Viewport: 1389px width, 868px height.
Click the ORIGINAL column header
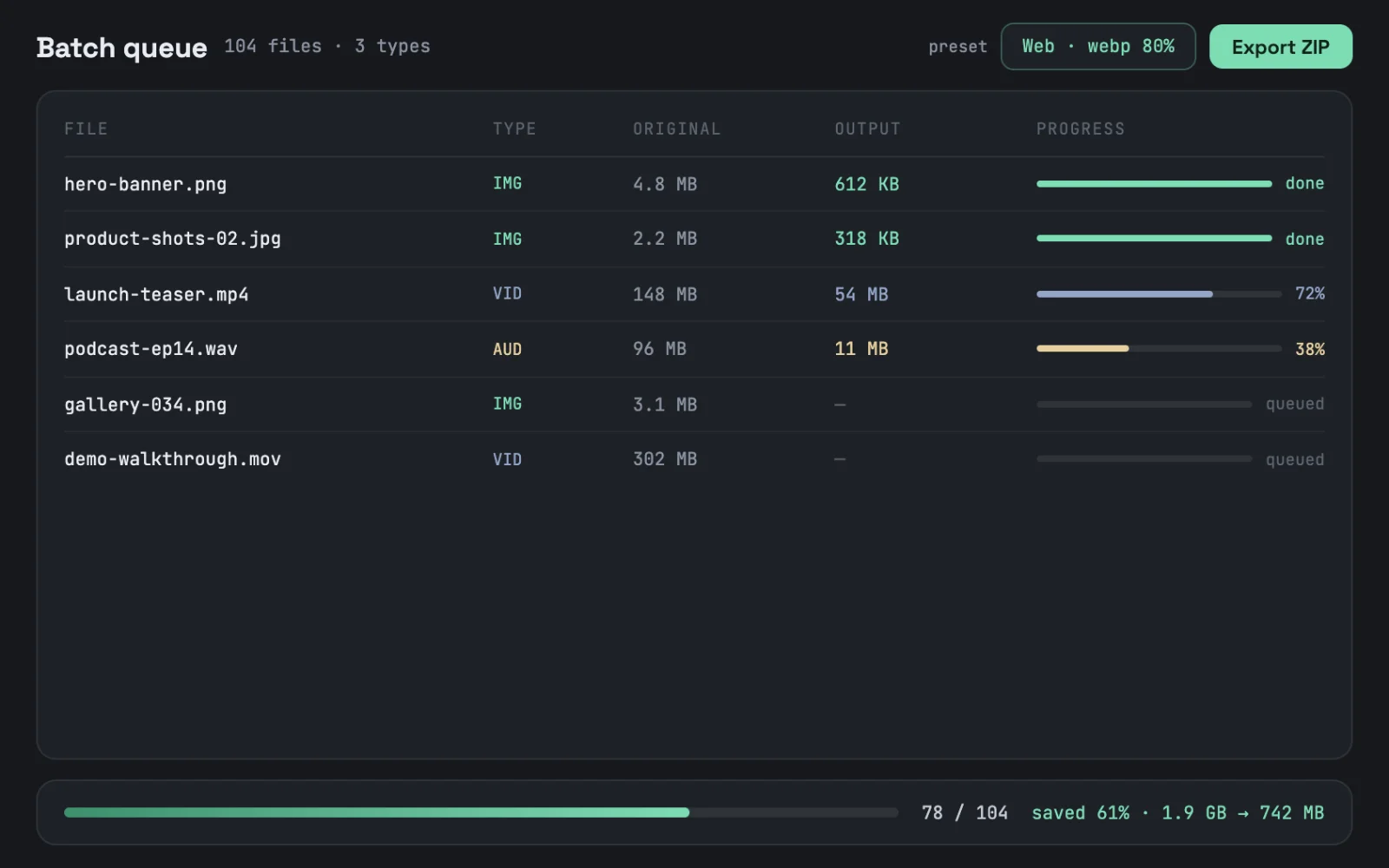click(676, 129)
